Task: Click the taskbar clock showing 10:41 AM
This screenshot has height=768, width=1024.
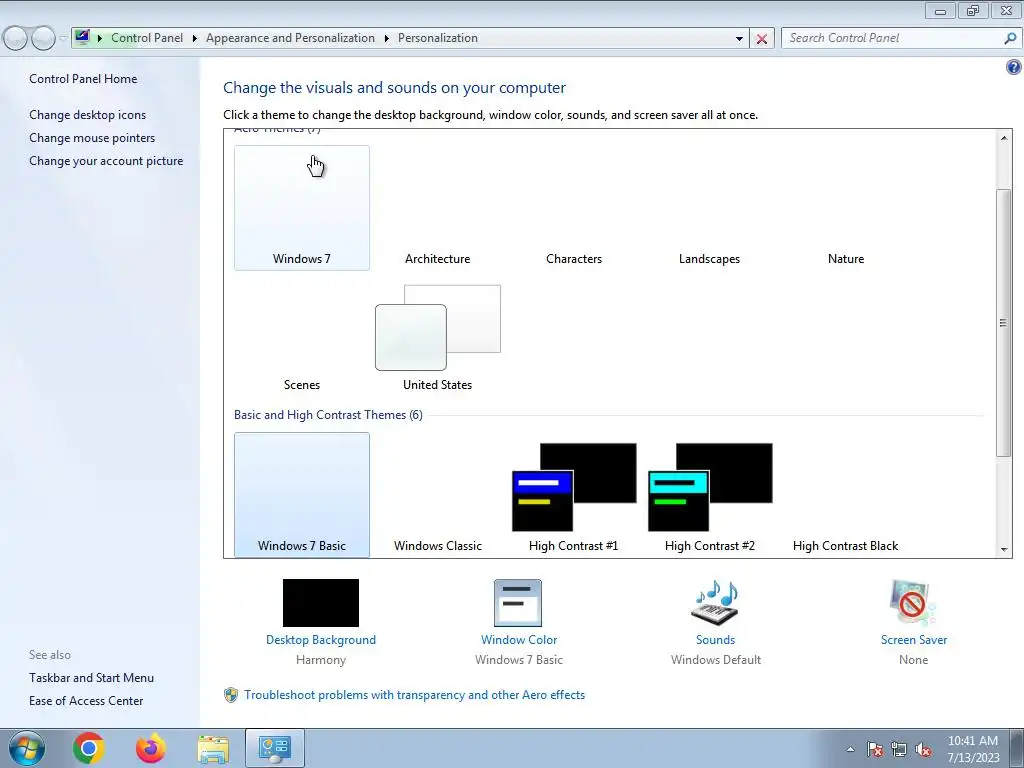Action: tap(973, 749)
